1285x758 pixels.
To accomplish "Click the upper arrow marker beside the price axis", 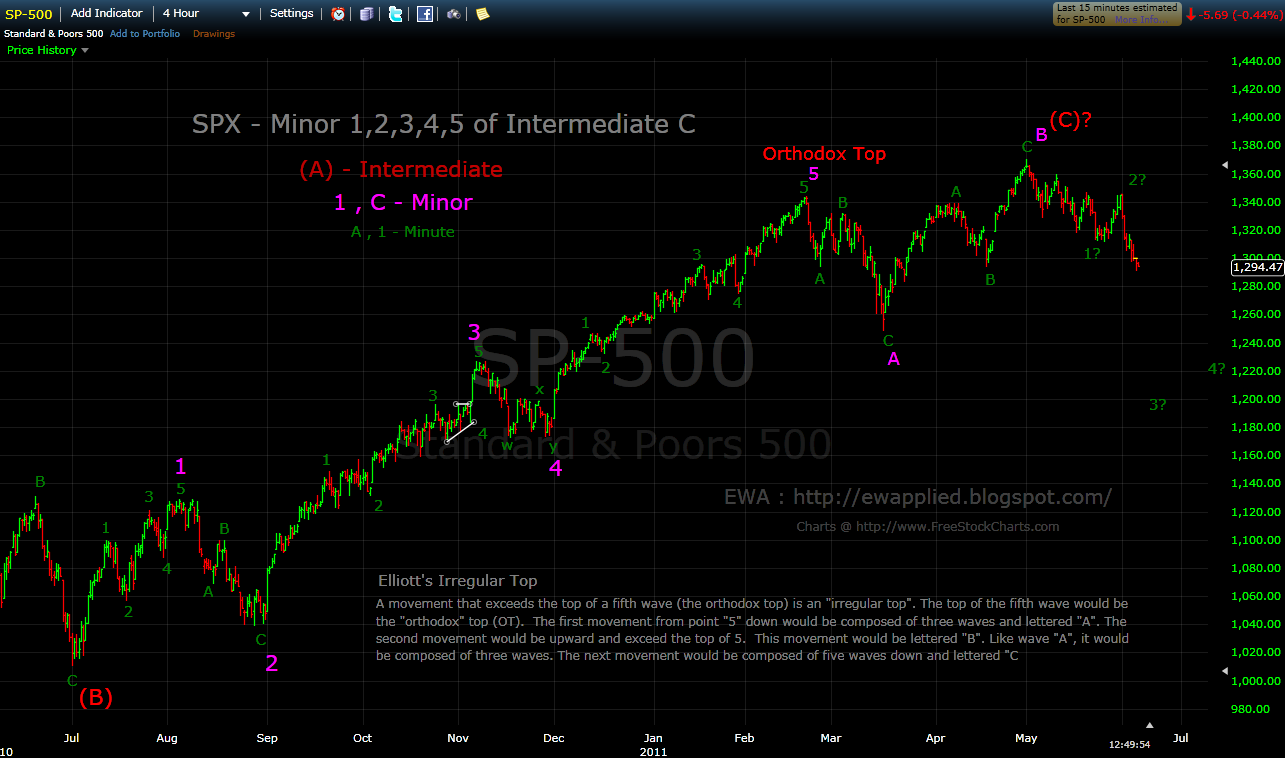I will pos(1224,165).
